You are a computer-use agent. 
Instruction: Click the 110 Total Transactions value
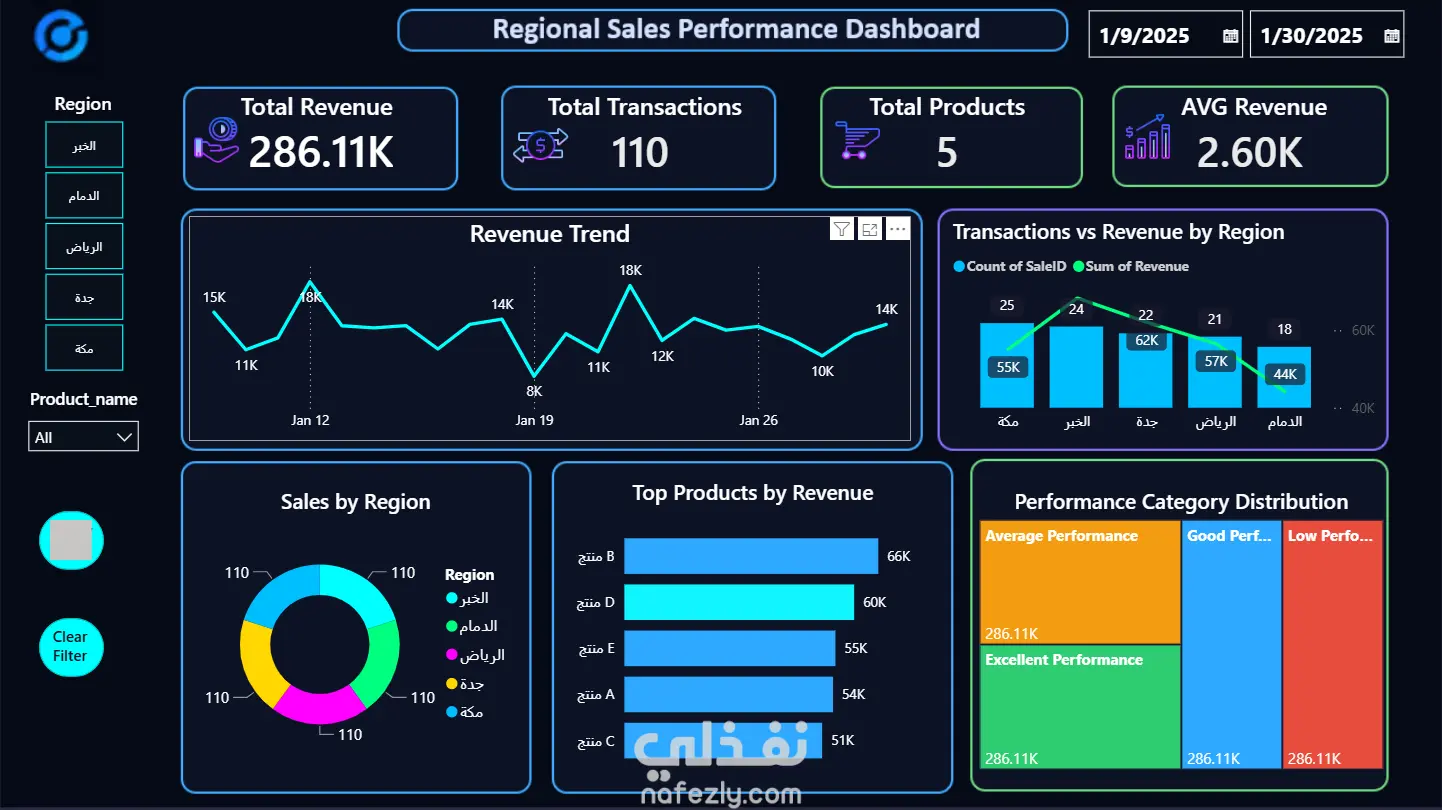(640, 153)
